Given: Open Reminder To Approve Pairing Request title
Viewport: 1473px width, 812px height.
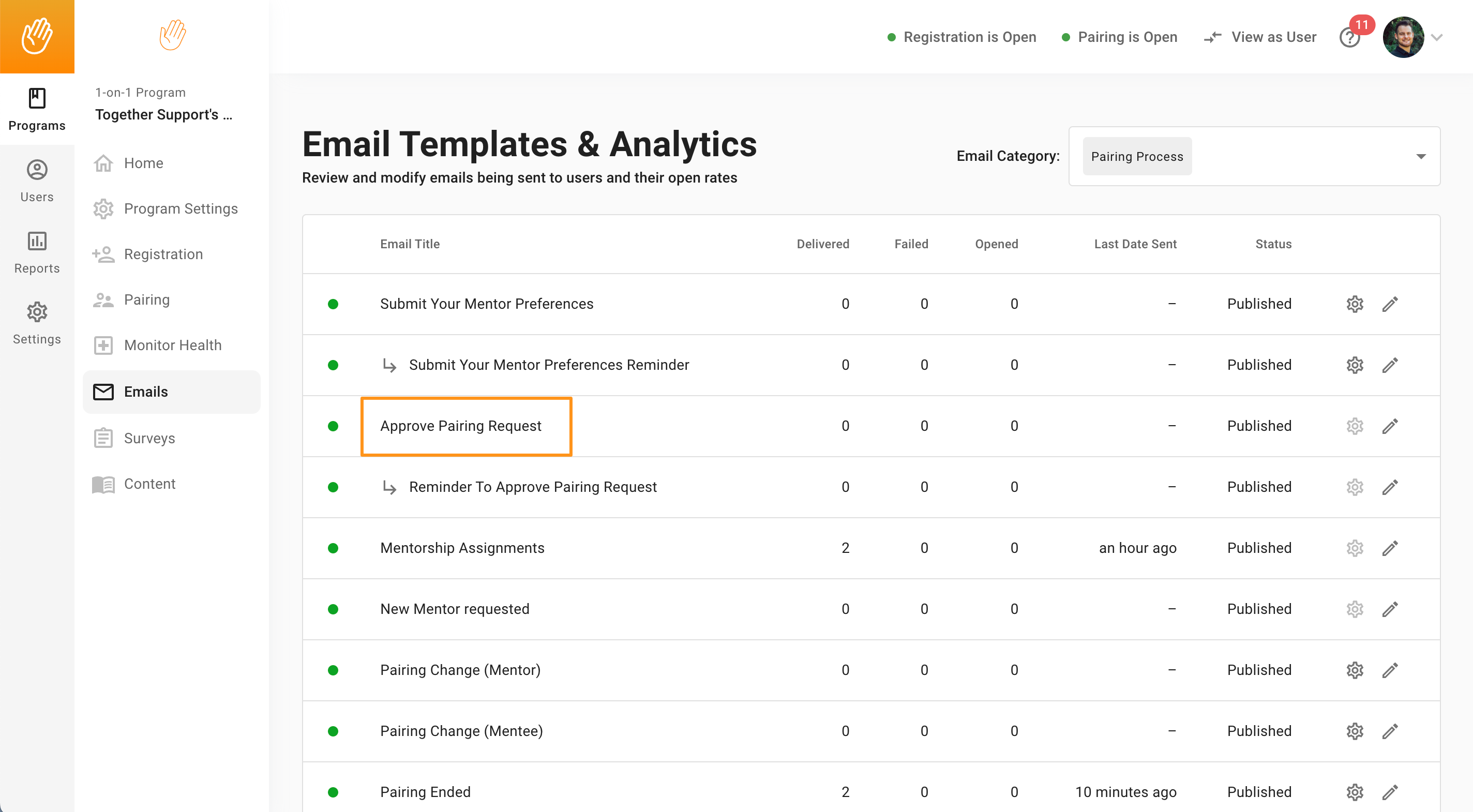Looking at the screenshot, I should tap(533, 487).
